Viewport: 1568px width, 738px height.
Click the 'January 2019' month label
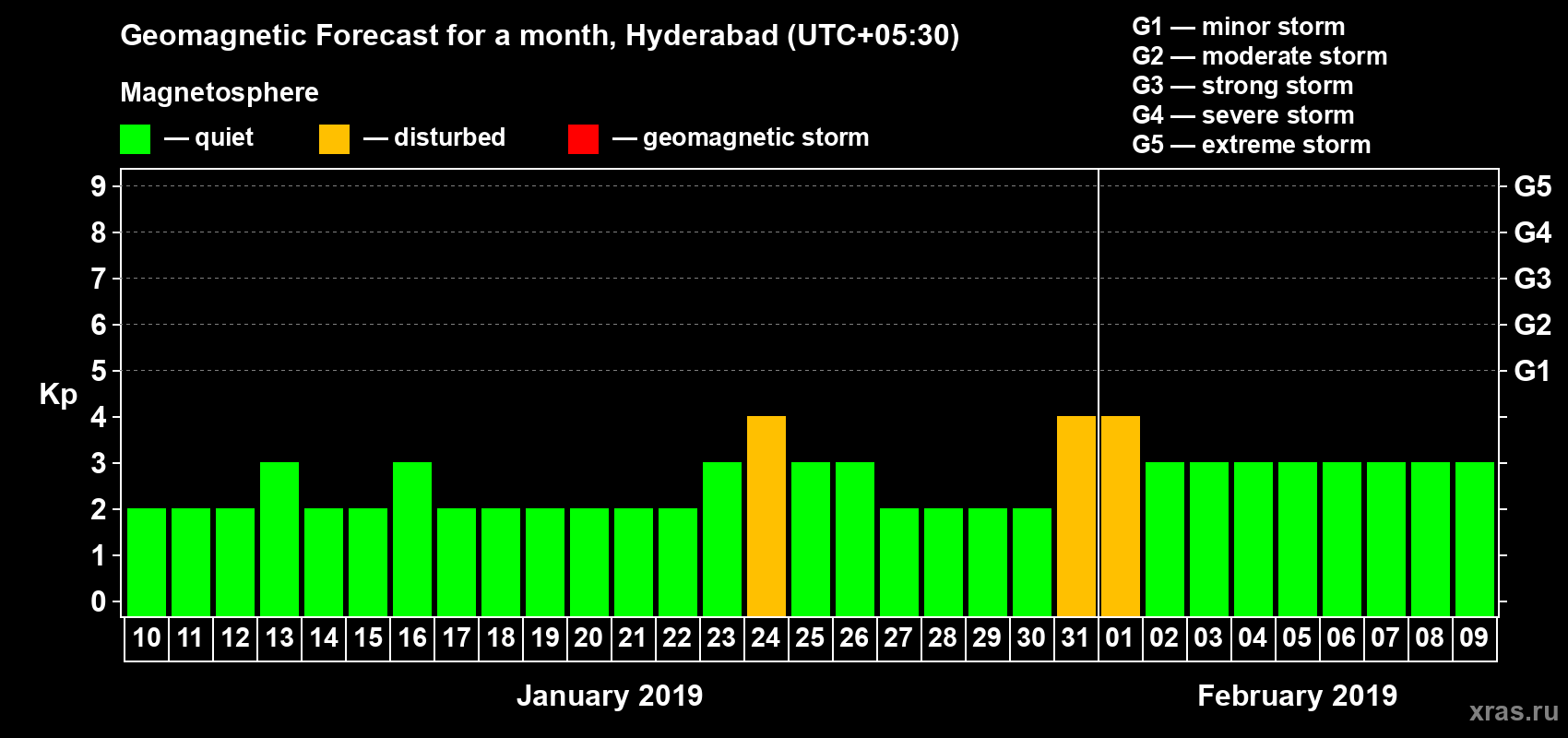tap(610, 696)
